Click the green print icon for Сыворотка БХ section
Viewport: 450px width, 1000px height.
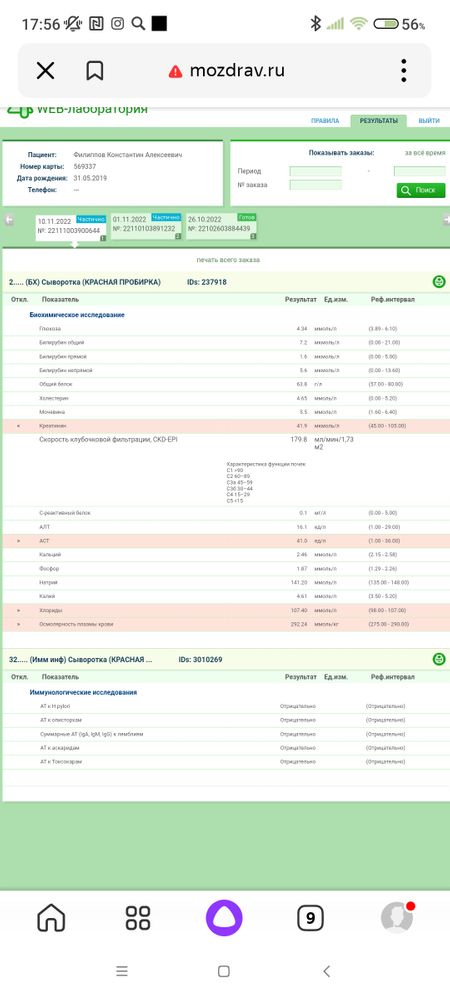tap(439, 281)
